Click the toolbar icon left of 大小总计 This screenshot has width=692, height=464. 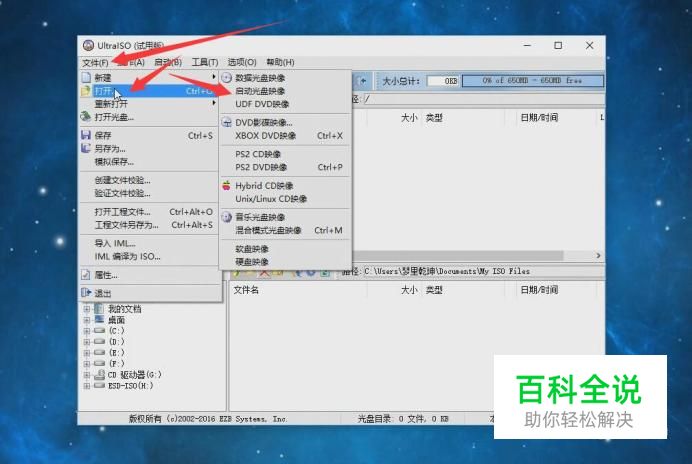tap(362, 81)
